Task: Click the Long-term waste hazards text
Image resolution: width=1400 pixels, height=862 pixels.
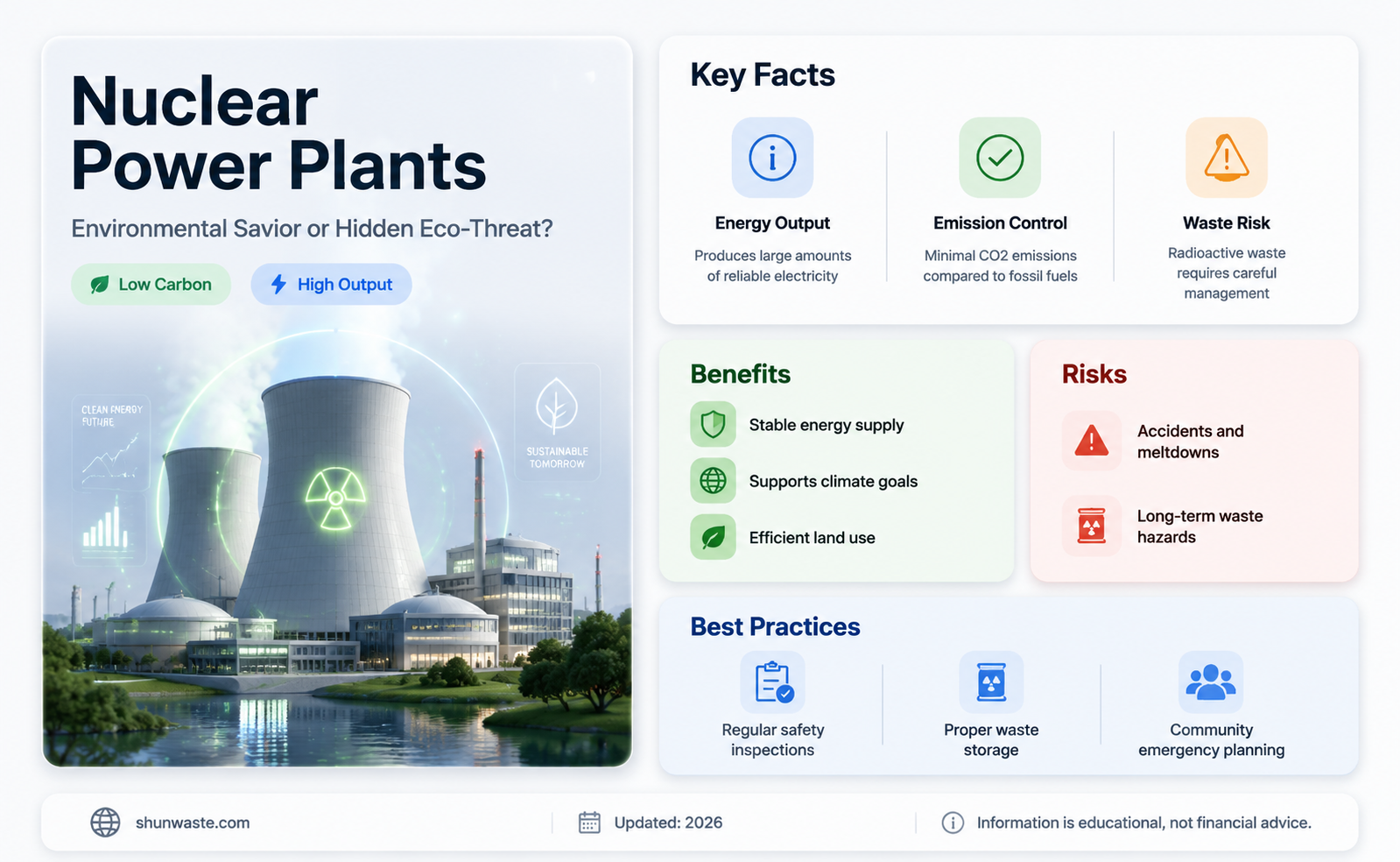Action: pos(1199,526)
